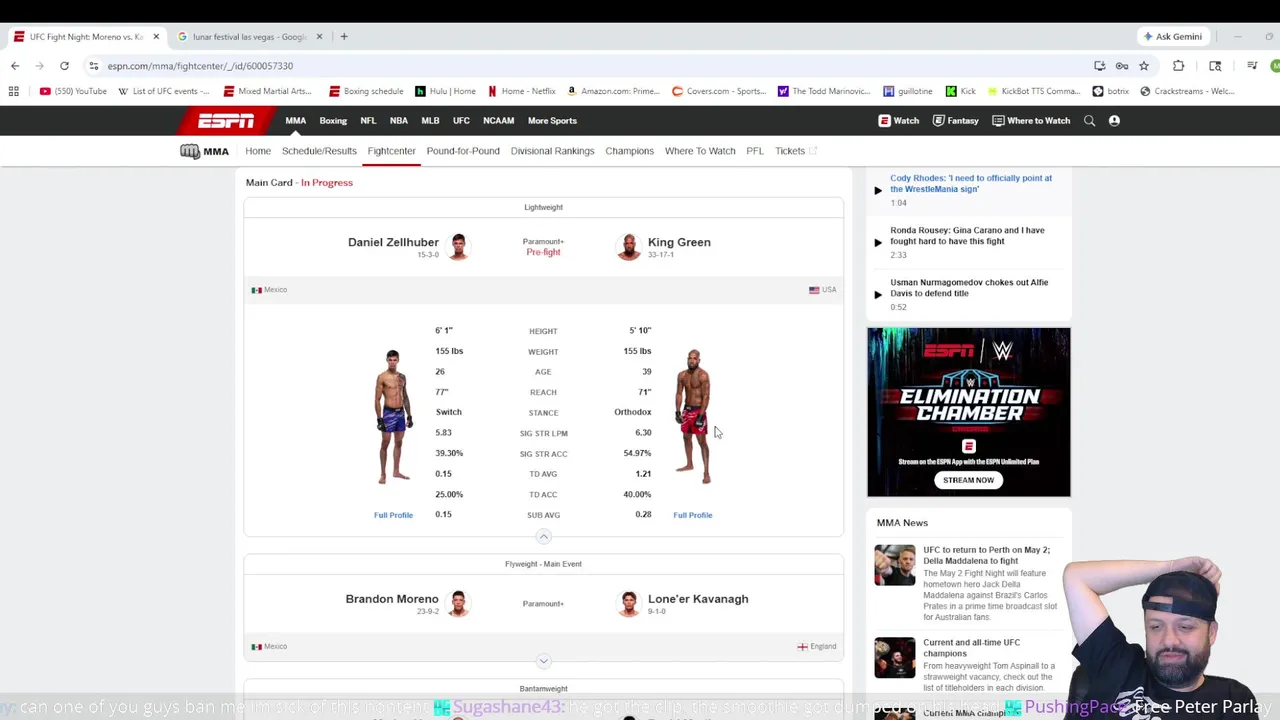Click Daniel Zellhuber's headshot

[x=458, y=246]
